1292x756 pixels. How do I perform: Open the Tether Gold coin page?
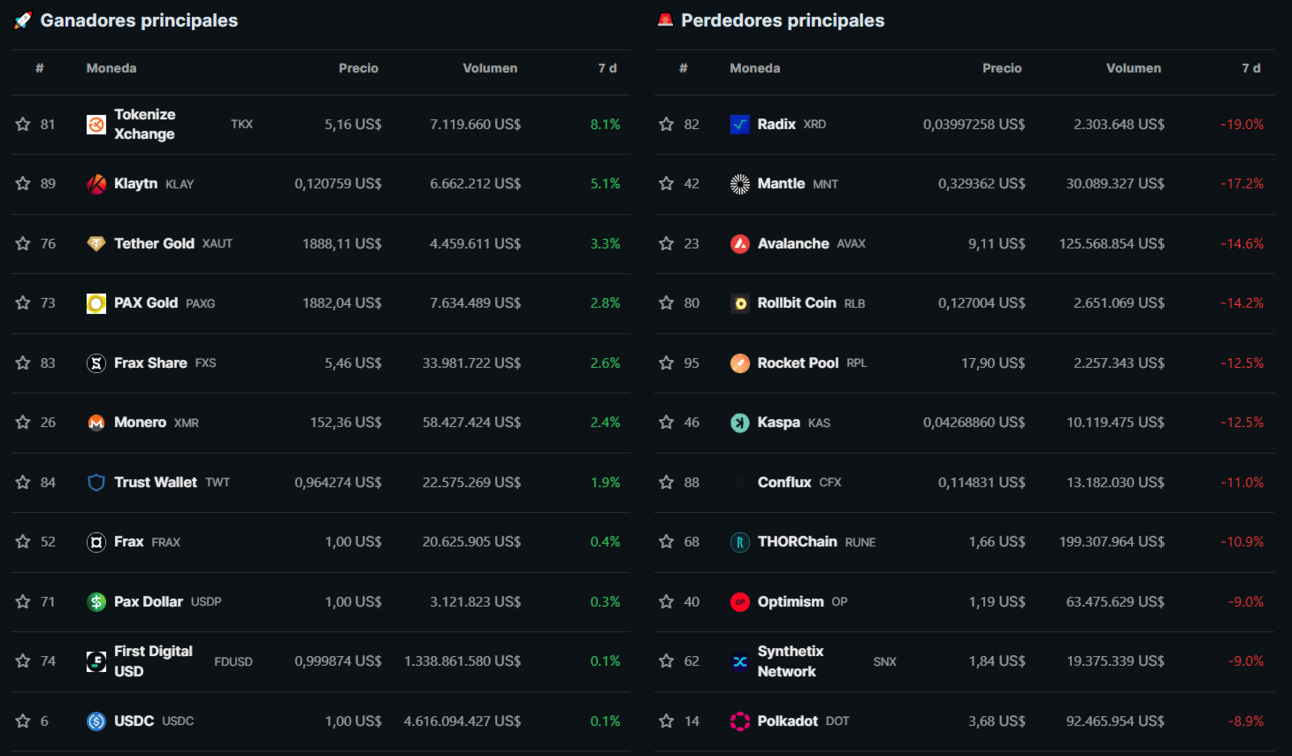[x=154, y=244]
